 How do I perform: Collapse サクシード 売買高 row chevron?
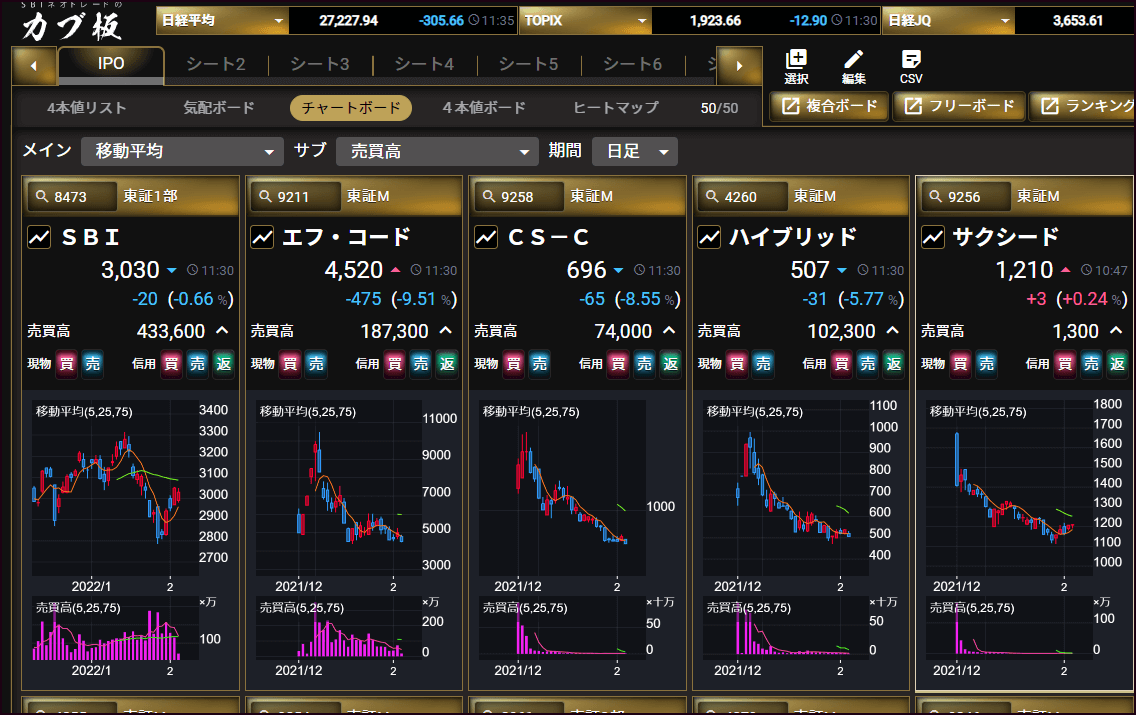click(x=1116, y=331)
